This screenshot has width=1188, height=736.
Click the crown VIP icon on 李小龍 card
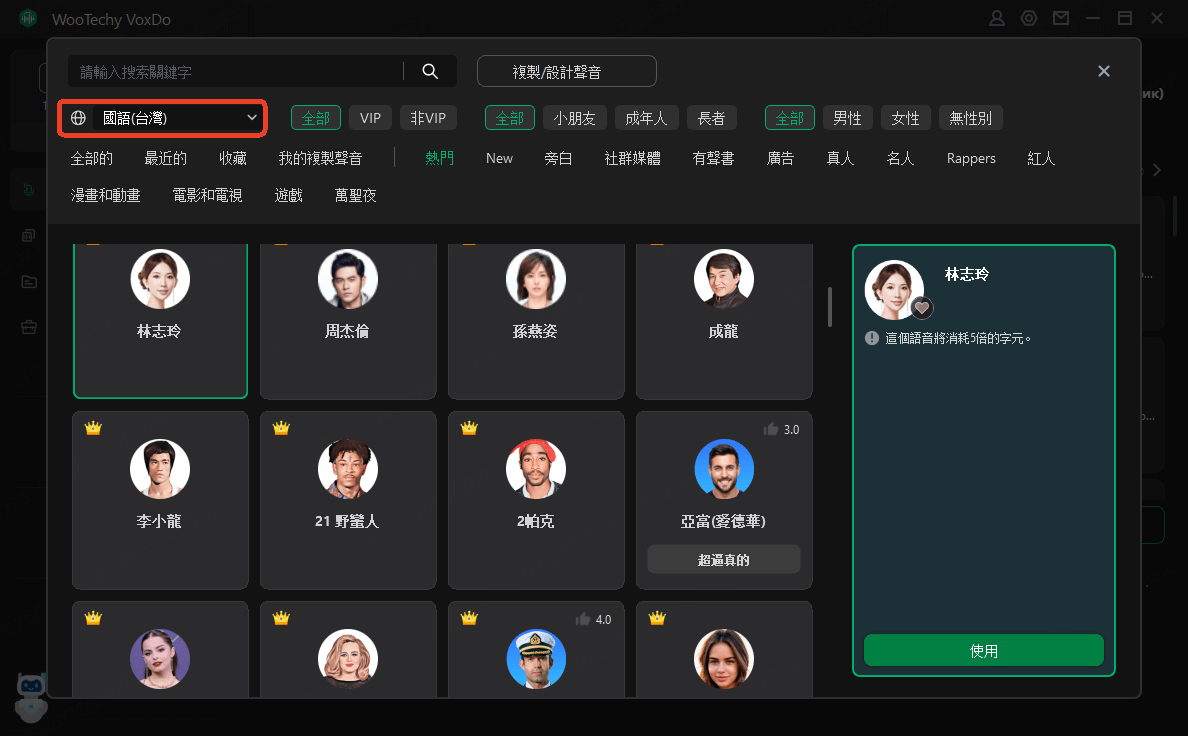tap(93, 428)
